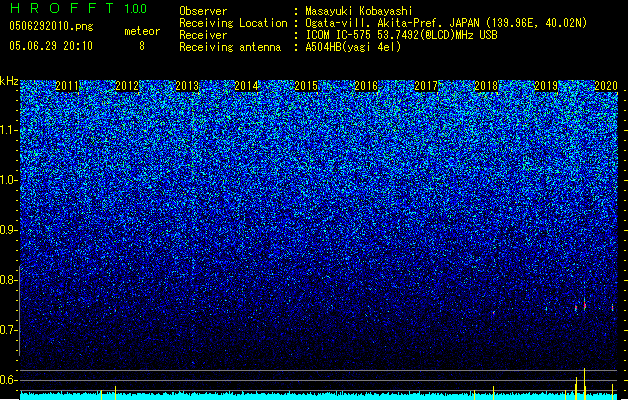Viewport: 629px width, 400px height.
Task: Click the ICOM IC-575 53.7492 MHz USB text
Action: coord(401,35)
